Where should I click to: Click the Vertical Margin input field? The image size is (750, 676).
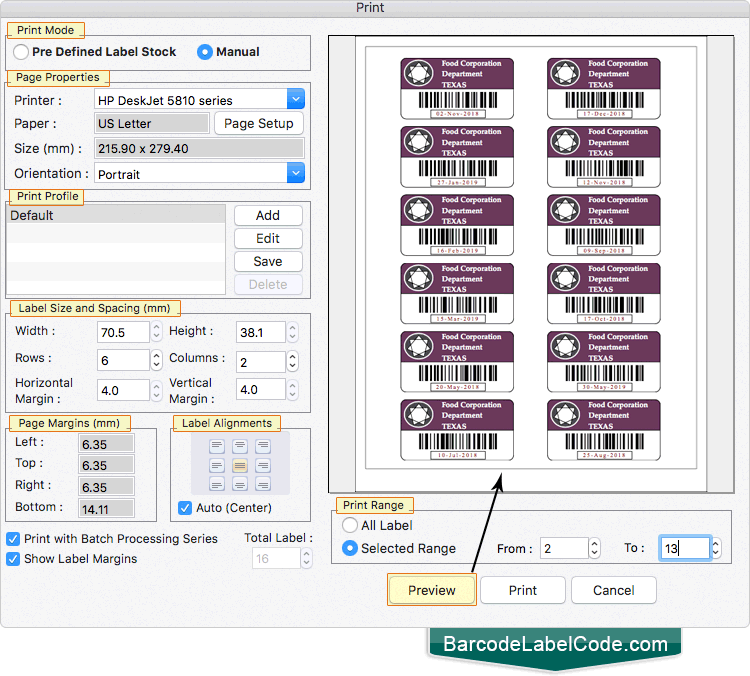[261, 389]
